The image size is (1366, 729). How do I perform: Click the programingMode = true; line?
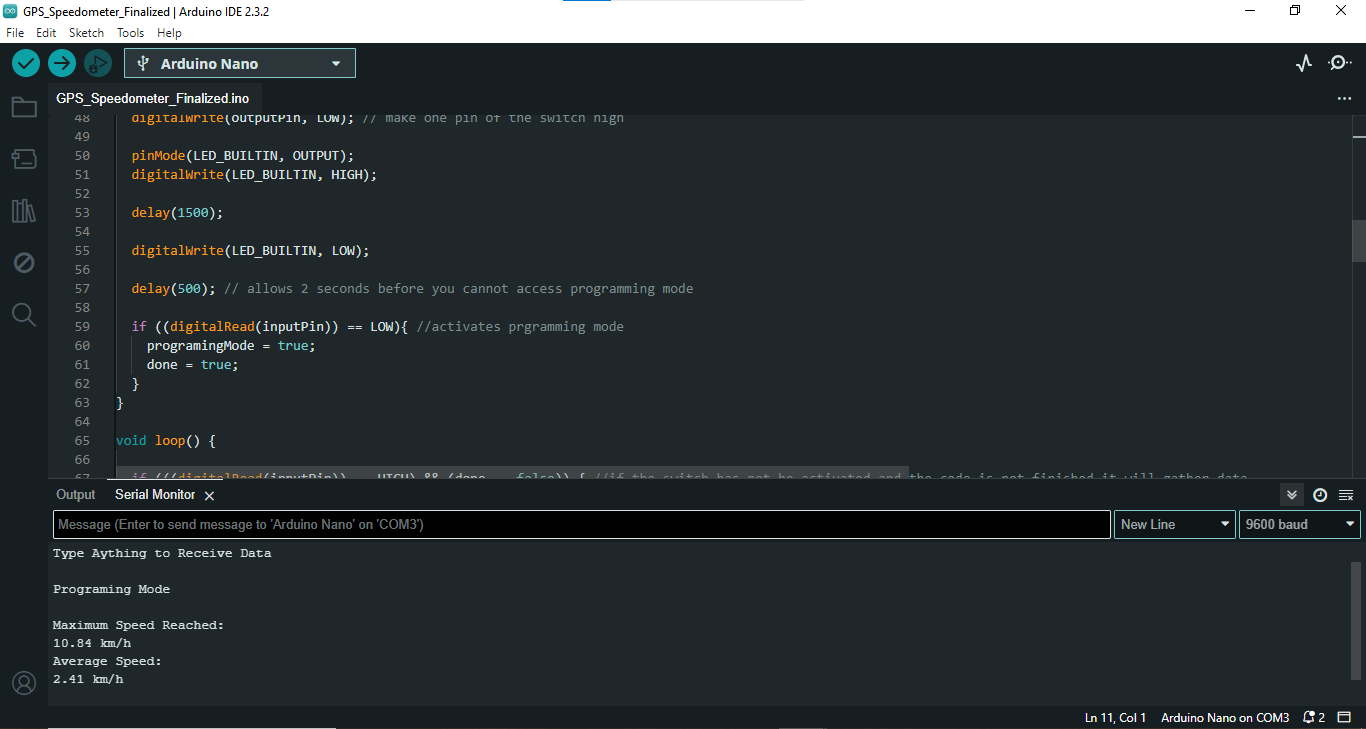(231, 345)
